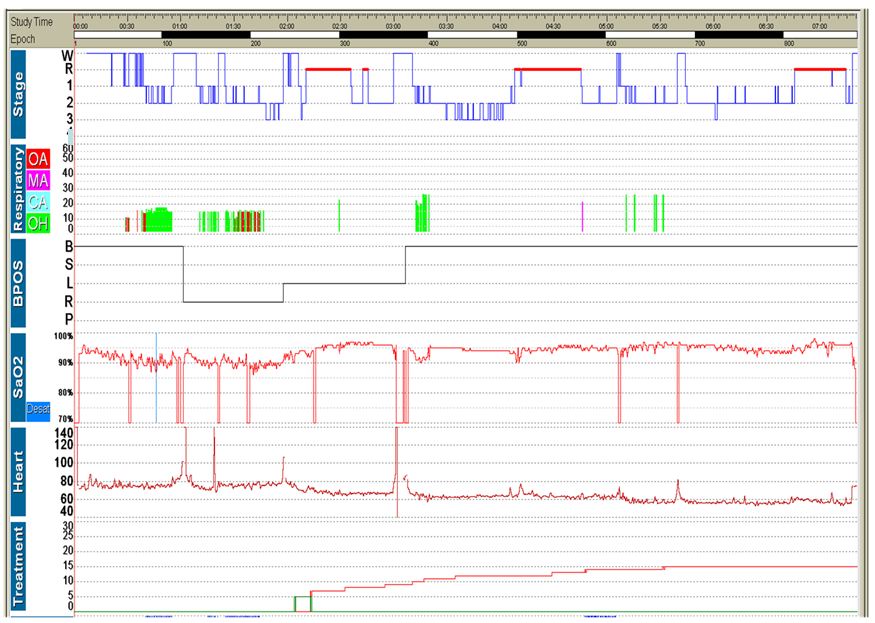Image resolution: width=875 pixels, height=623 pixels.
Task: Click the 04:00 mark on time ruler
Action: (499, 27)
